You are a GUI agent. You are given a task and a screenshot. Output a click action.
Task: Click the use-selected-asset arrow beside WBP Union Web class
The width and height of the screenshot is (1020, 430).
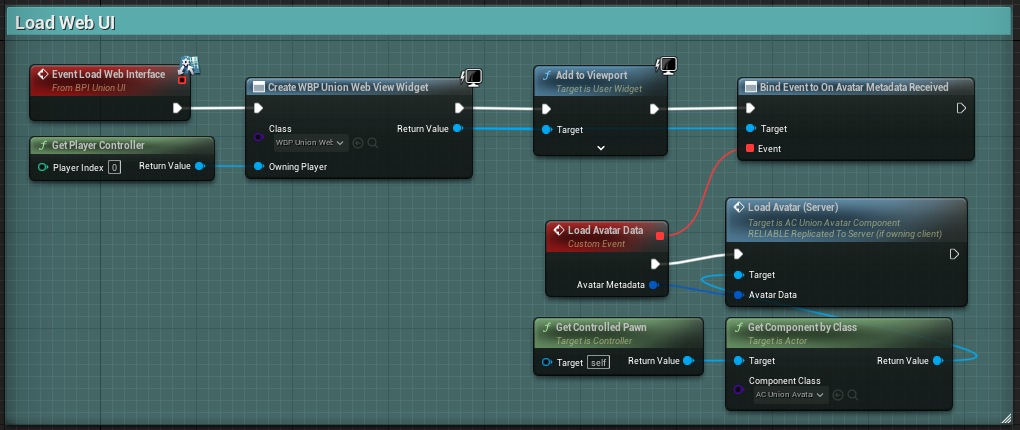click(x=358, y=142)
